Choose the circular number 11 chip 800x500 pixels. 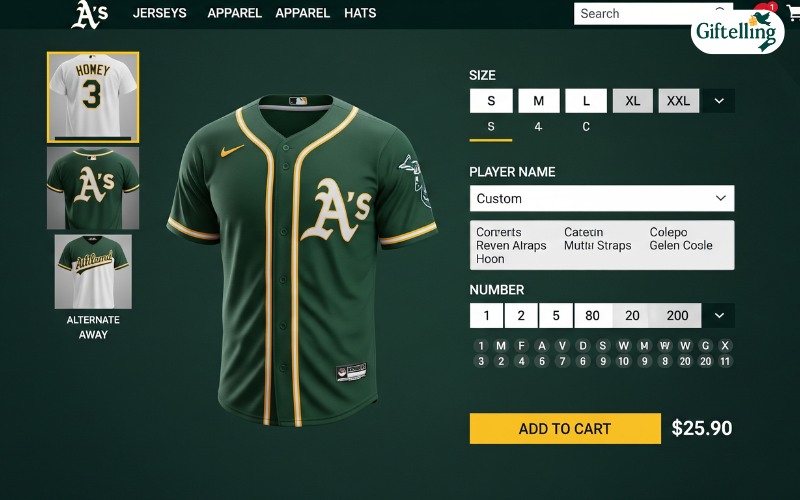pos(725,362)
